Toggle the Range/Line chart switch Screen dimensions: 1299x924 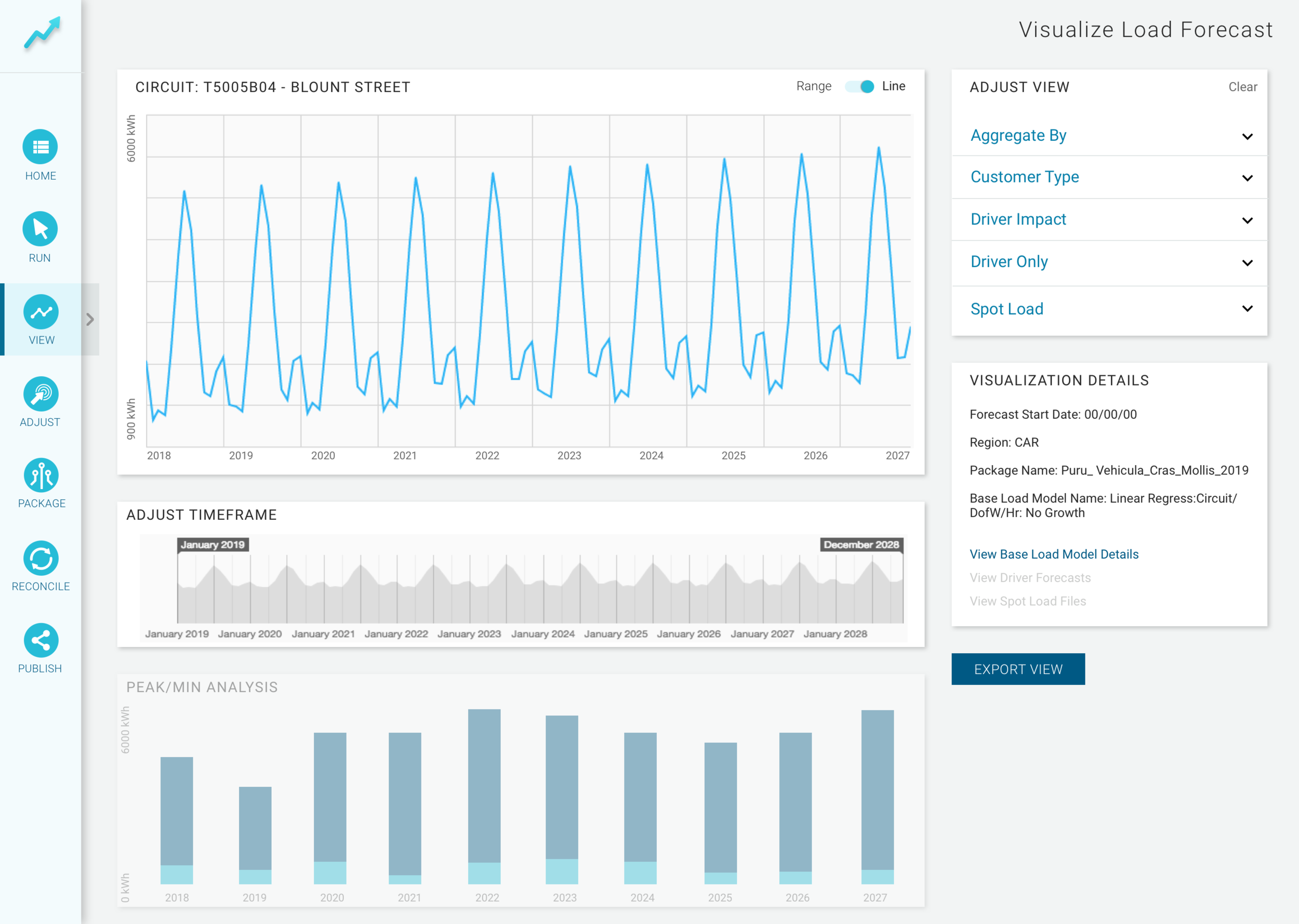tap(860, 86)
